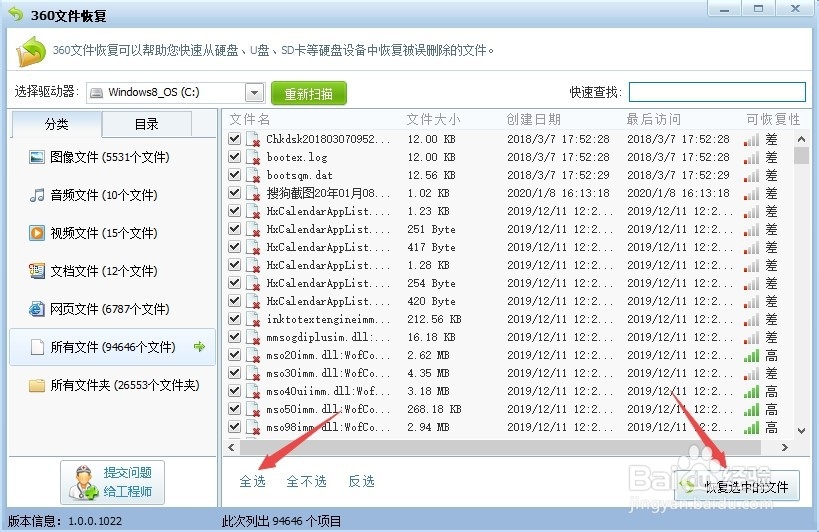Uncheck the 搜狗截图20年01月08 checkbox

235,193
